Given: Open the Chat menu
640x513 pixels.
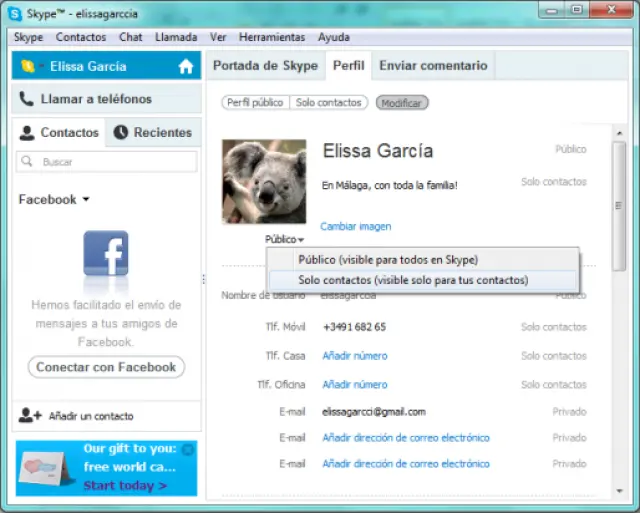Looking at the screenshot, I should [131, 37].
